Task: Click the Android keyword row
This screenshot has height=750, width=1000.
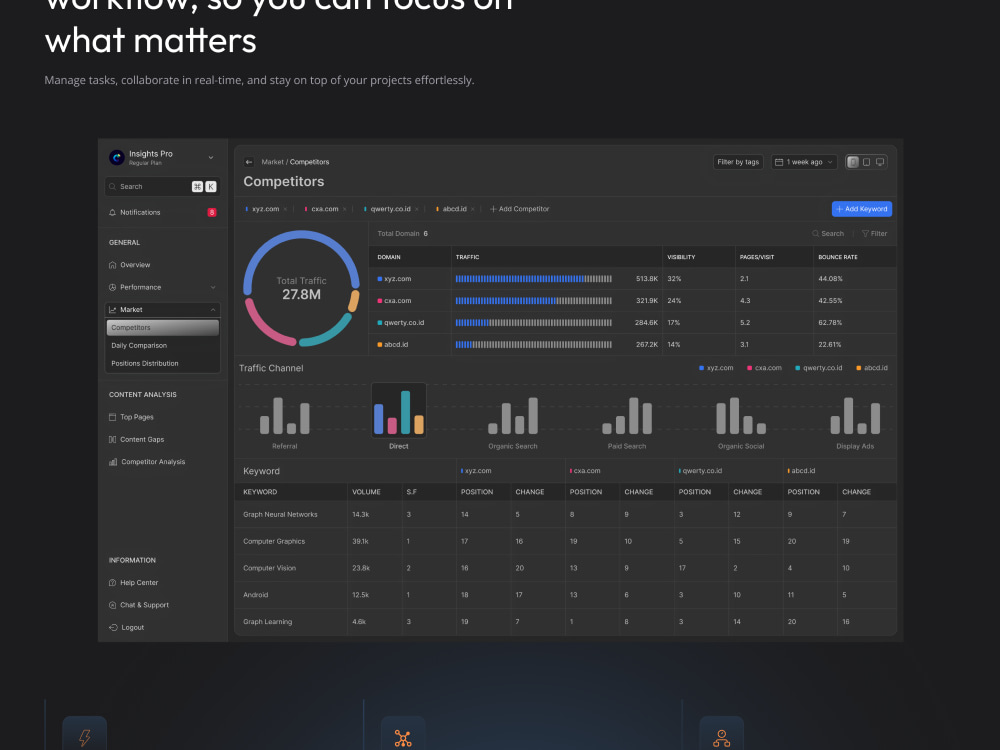Action: (x=566, y=595)
